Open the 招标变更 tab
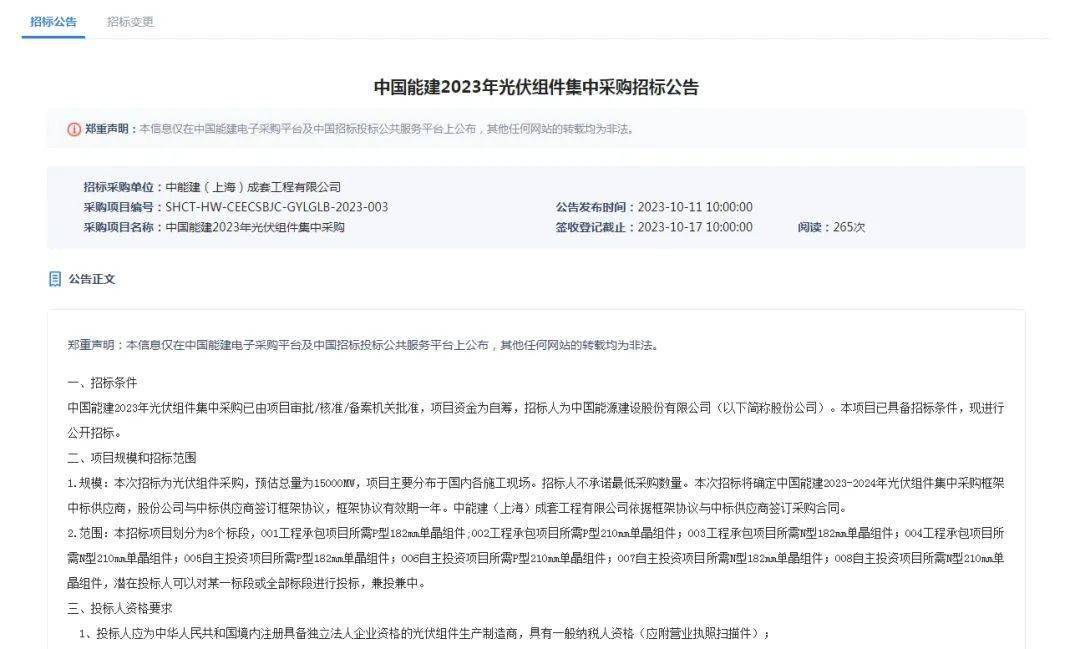This screenshot has width=1080, height=649. 130,22
